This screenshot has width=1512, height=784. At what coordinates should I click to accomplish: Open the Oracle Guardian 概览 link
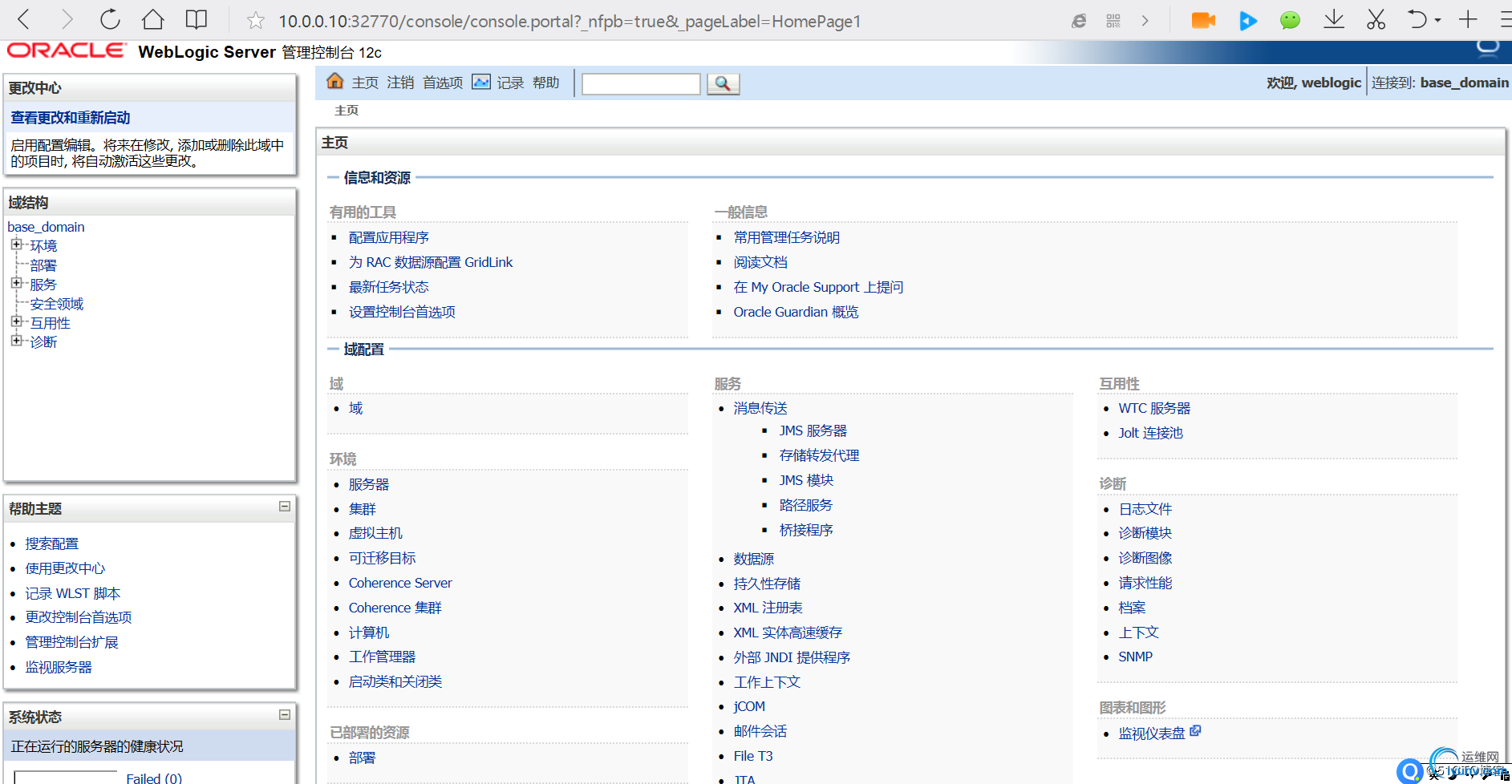[x=796, y=312]
